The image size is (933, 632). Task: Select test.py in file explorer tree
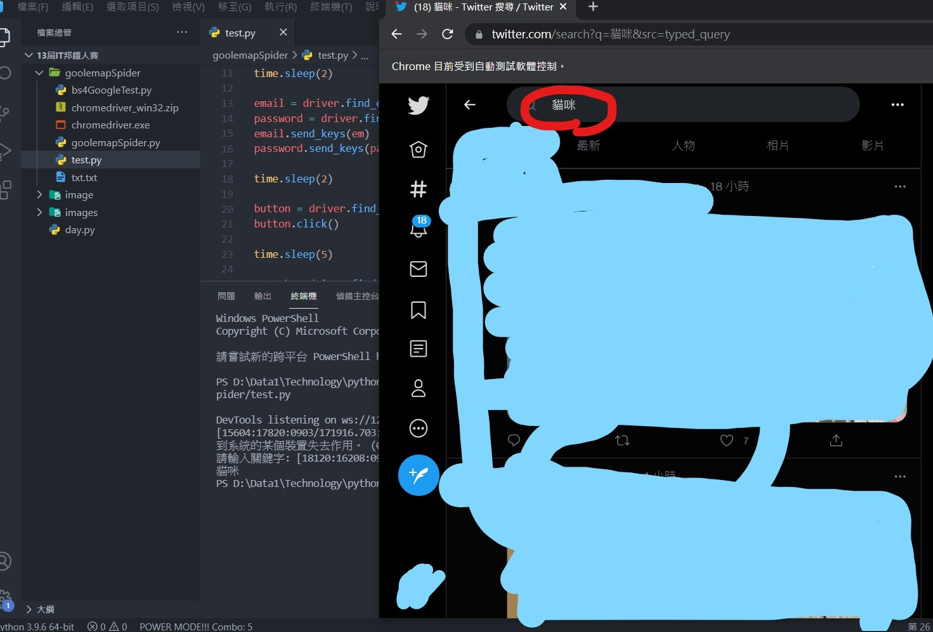click(x=86, y=160)
